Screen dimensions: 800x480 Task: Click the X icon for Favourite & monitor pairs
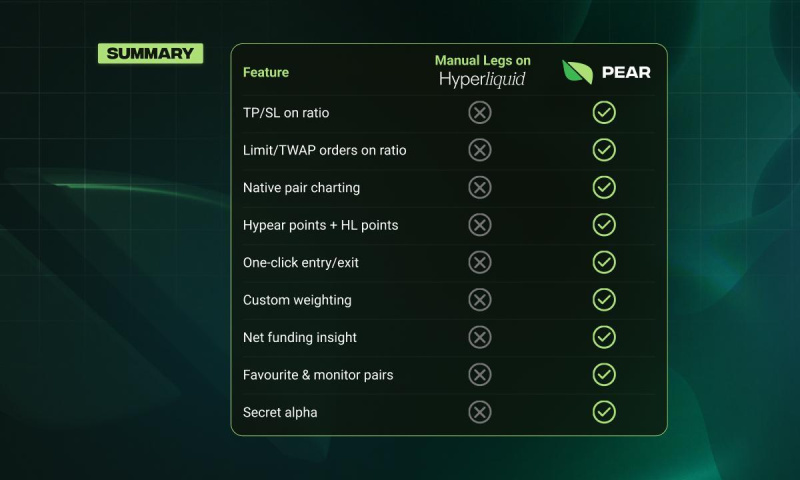click(x=480, y=375)
